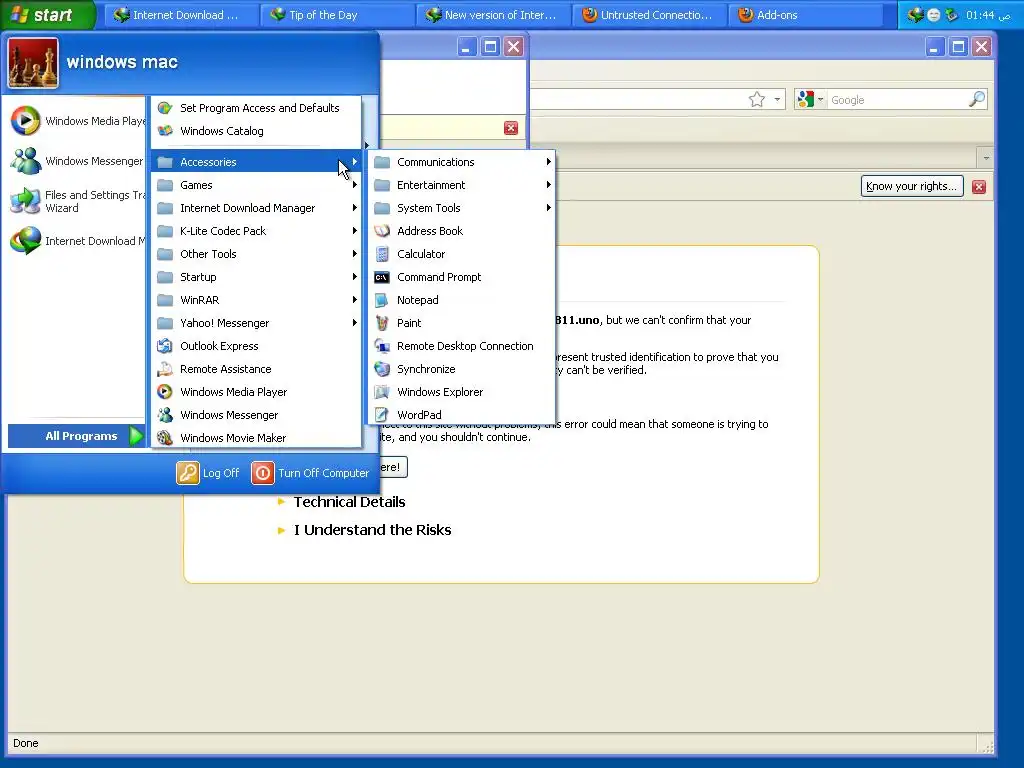Open Windows Explorer icon
This screenshot has height=768, width=1024.
tap(382, 392)
